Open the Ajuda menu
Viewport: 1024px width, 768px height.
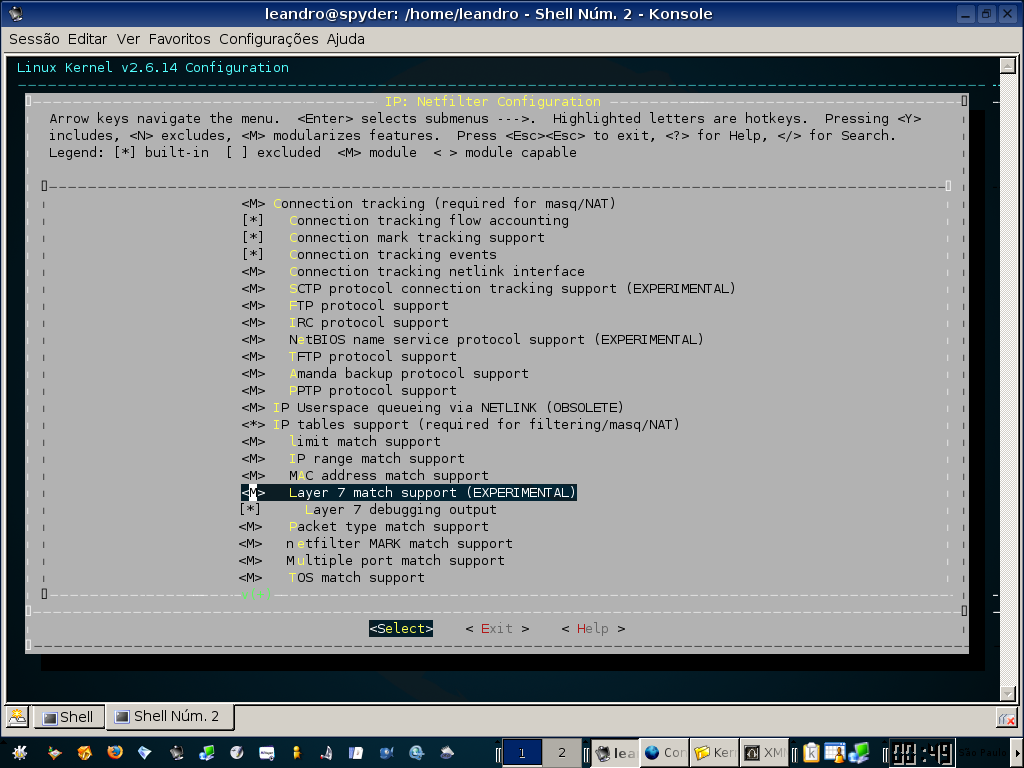[x=345, y=39]
